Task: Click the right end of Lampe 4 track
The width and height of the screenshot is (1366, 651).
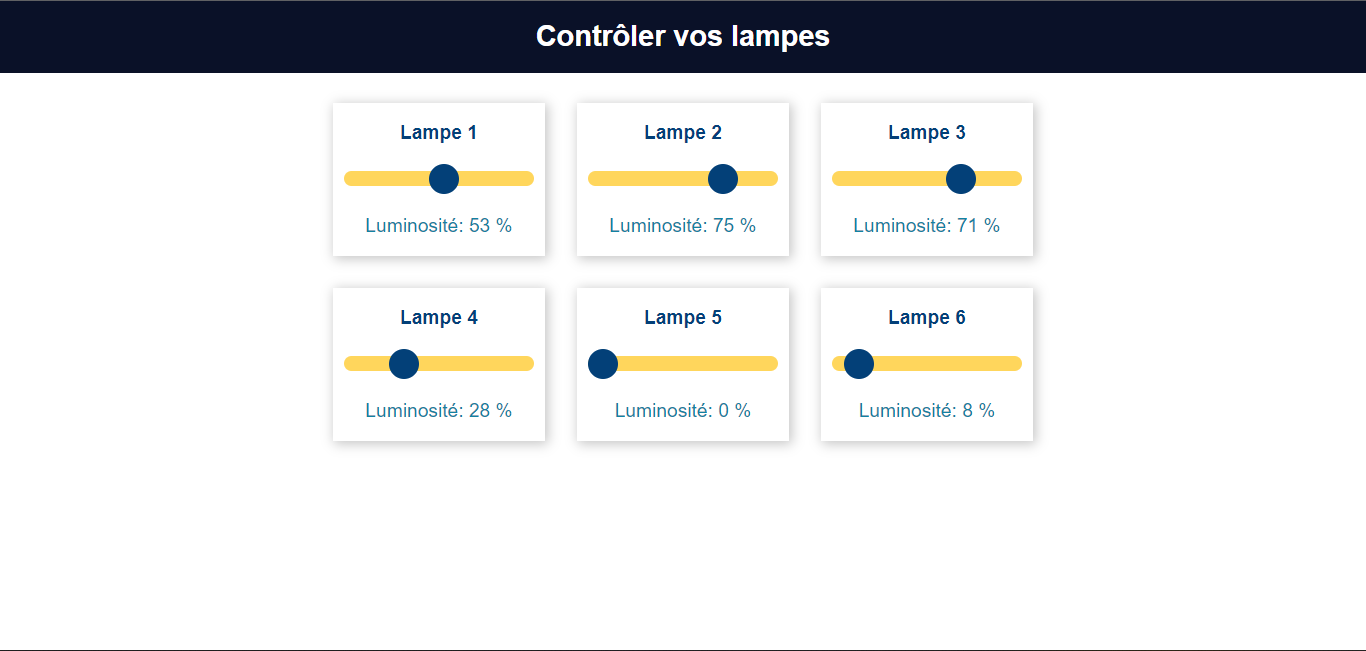Action: pos(527,364)
